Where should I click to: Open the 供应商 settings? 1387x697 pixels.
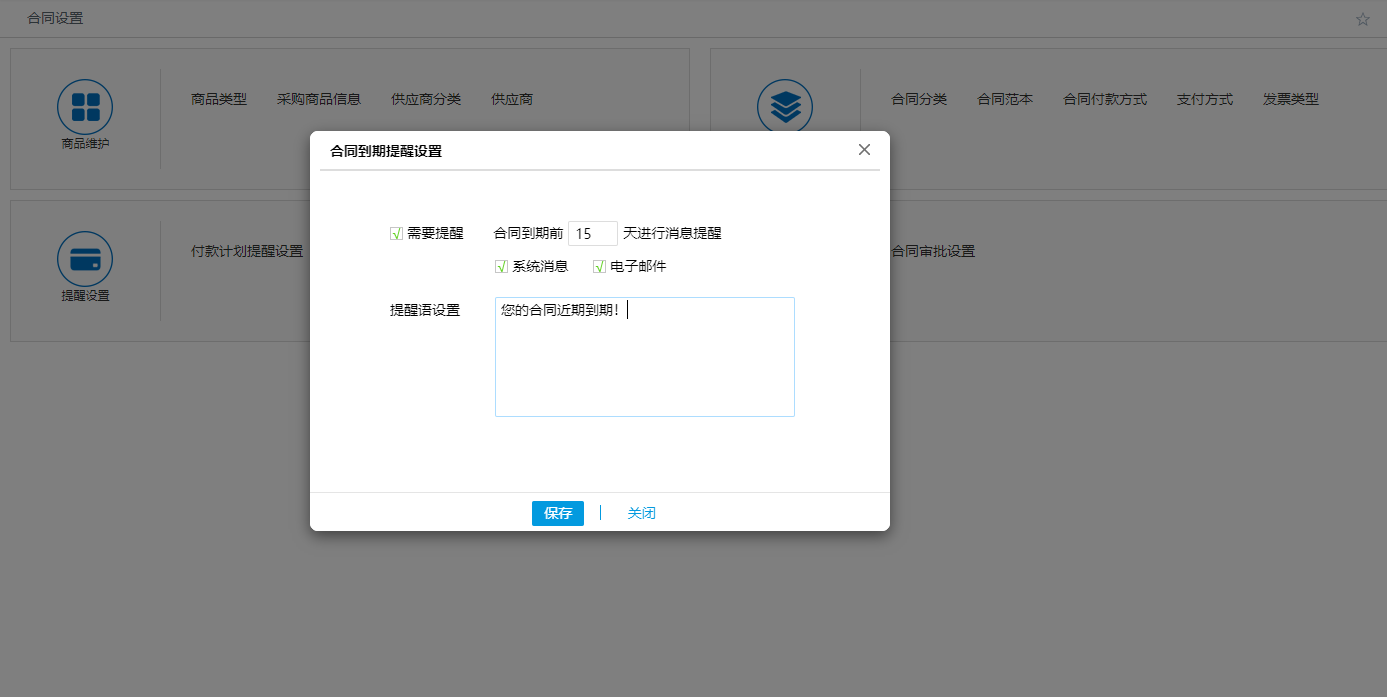(511, 99)
